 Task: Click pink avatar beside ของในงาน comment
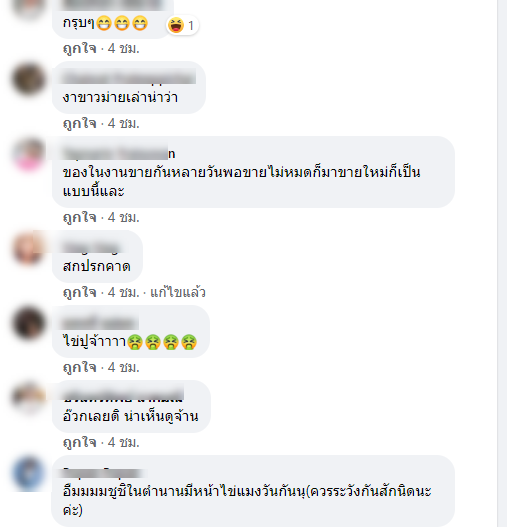click(x=29, y=155)
